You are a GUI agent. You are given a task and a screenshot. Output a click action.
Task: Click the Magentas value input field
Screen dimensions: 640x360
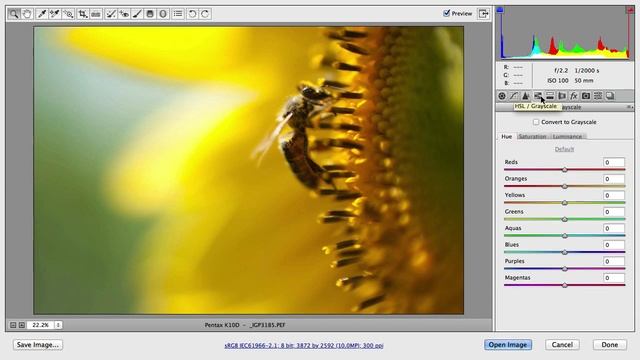click(x=613, y=278)
